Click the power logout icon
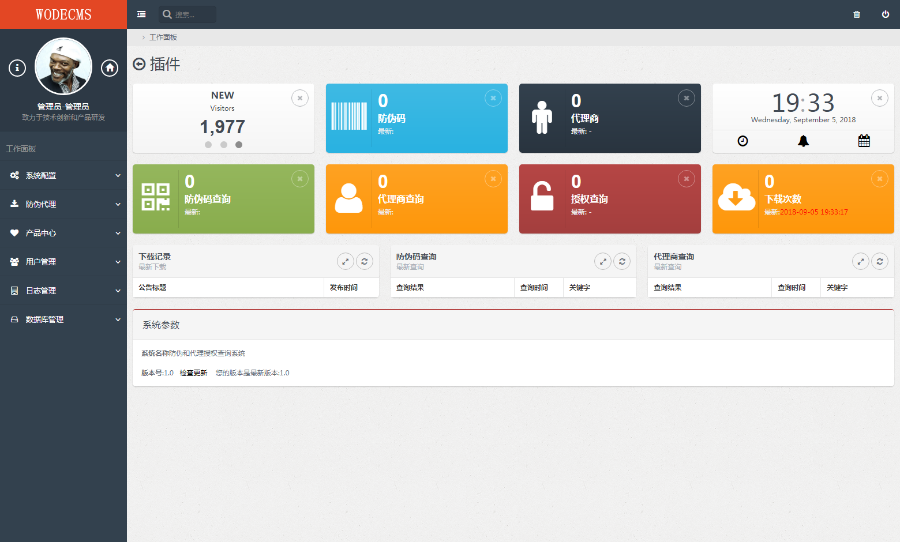This screenshot has height=542, width=900. click(885, 14)
